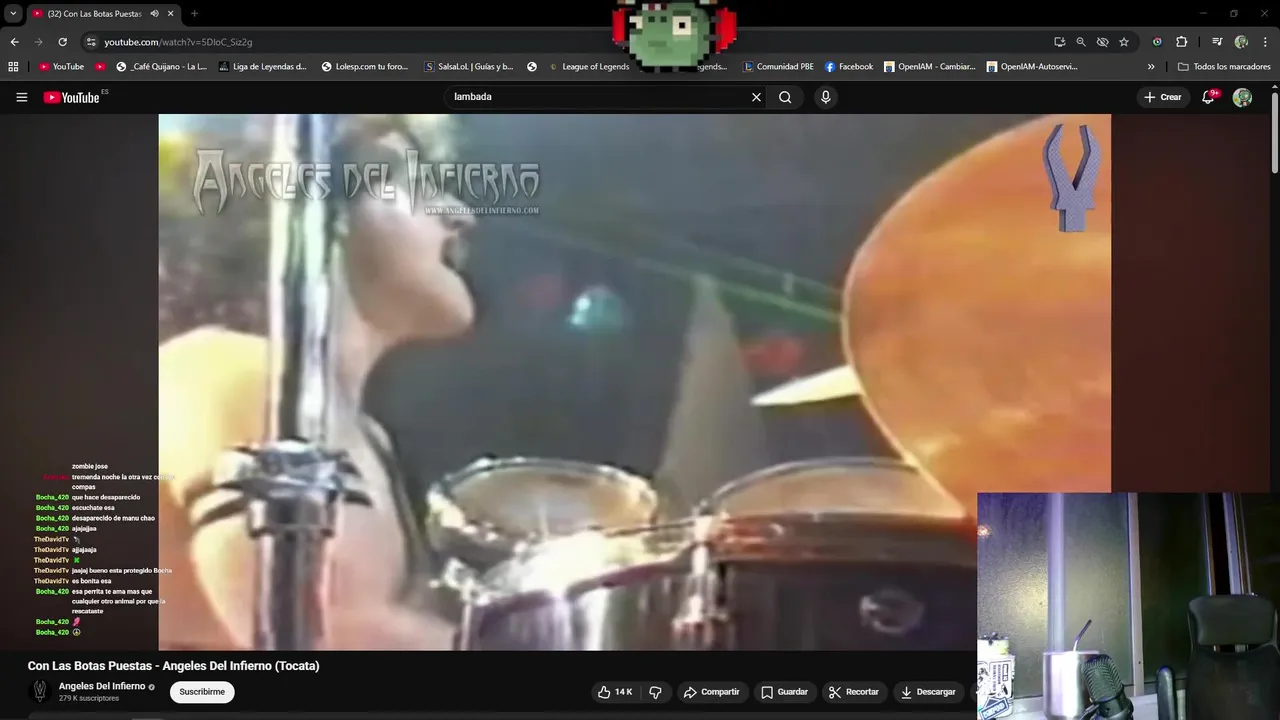Save the video using Guardar

(784, 692)
